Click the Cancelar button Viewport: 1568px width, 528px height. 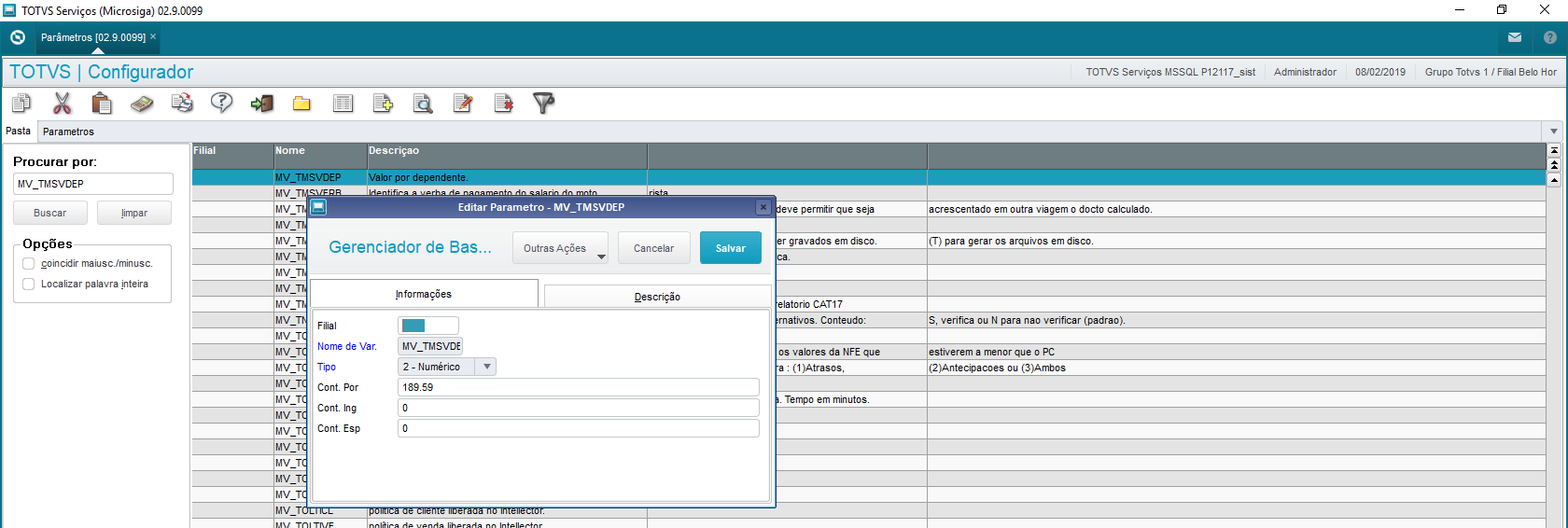pyautogui.click(x=653, y=248)
